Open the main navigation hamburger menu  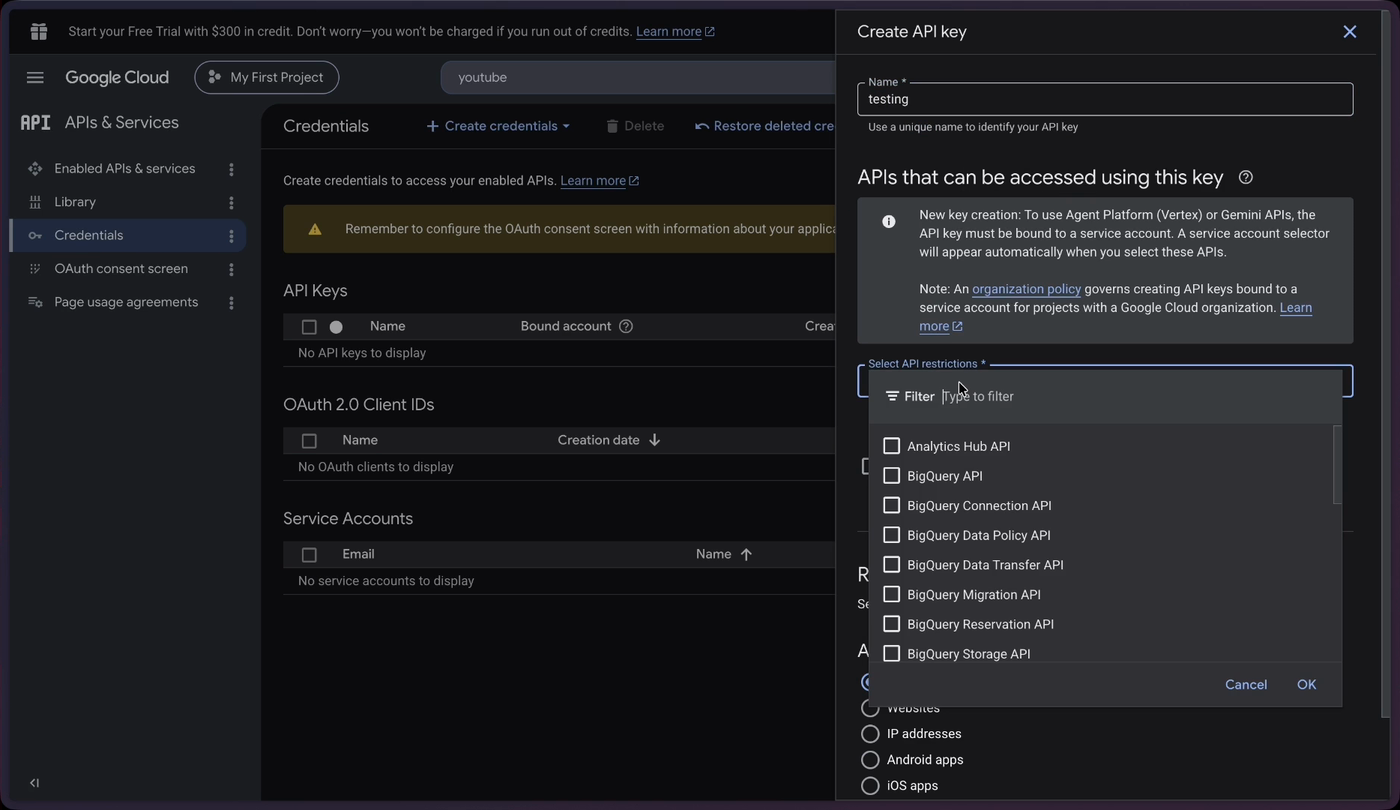tap(35, 77)
